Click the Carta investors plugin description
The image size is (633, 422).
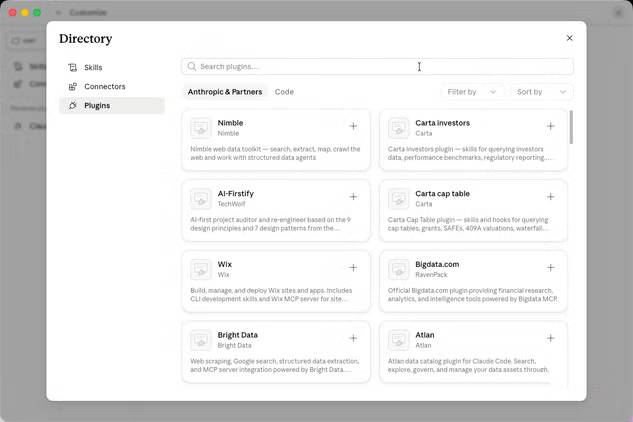click(x=469, y=153)
